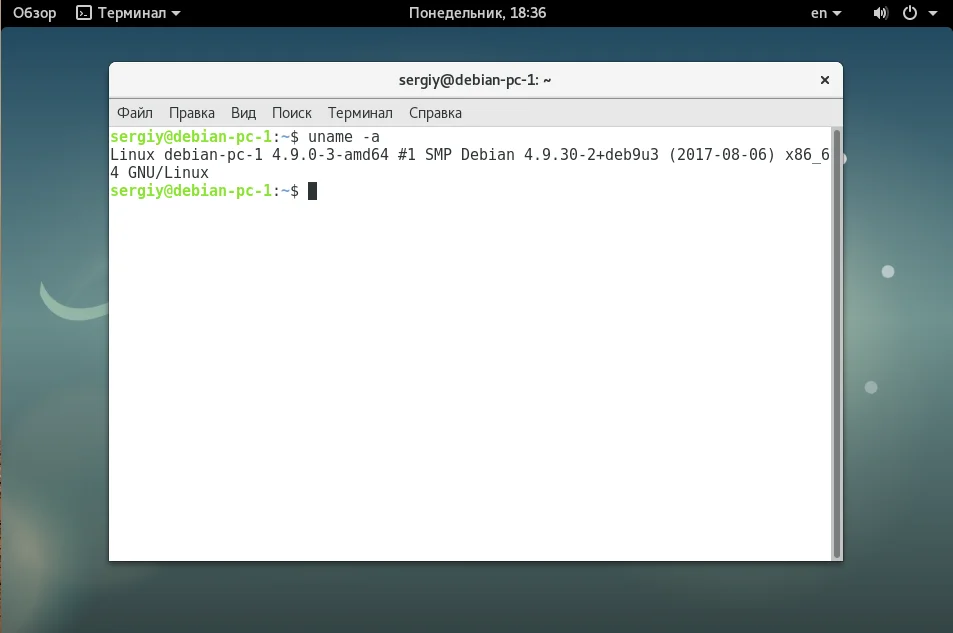
Task: Click the terminal vertical scrollbar
Action: tap(837, 344)
